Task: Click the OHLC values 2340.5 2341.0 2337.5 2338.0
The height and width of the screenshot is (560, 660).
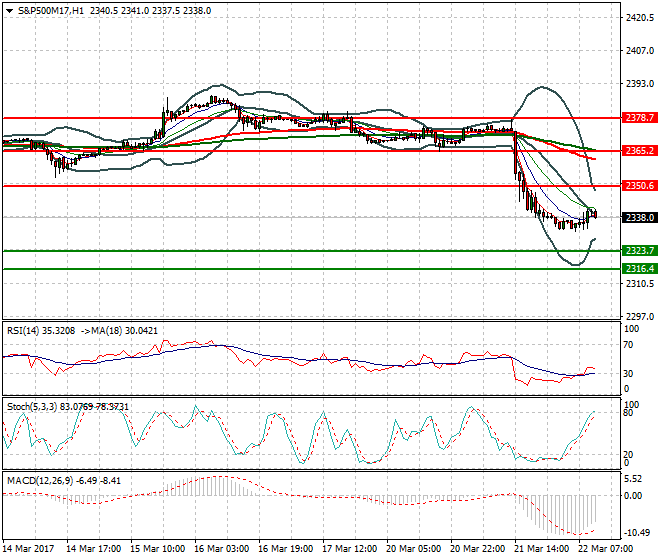Action: click(151, 11)
